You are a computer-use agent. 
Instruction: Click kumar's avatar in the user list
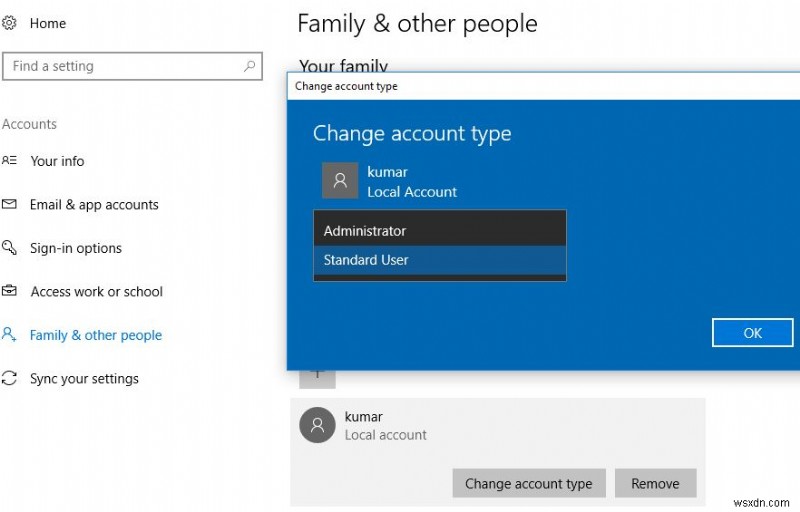[x=317, y=425]
